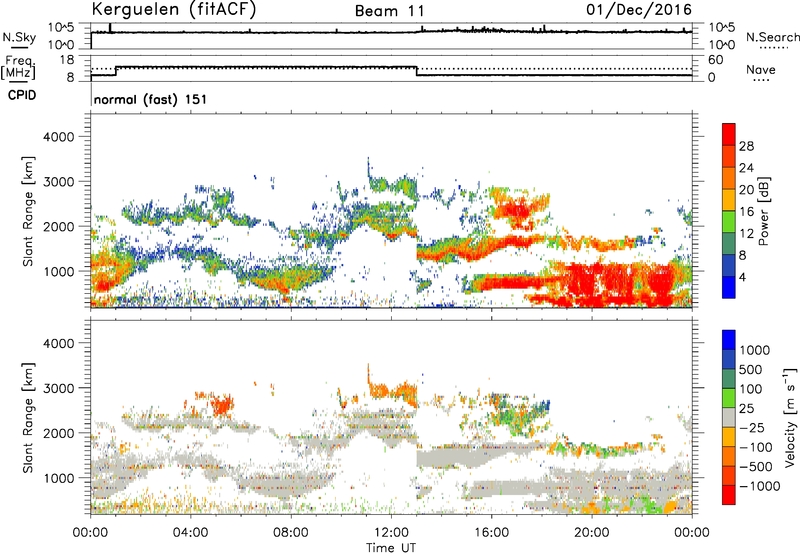Viewport: 800px width, 554px height.
Task: Click the blue bottom segment of Power colorbar
Action: point(729,287)
